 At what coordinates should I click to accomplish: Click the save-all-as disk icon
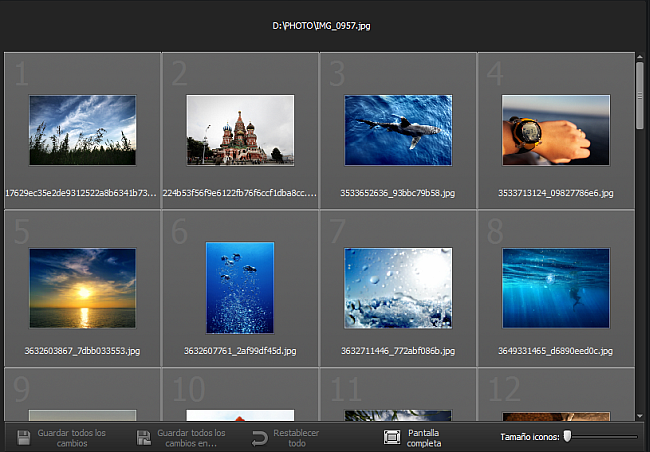pos(143,438)
